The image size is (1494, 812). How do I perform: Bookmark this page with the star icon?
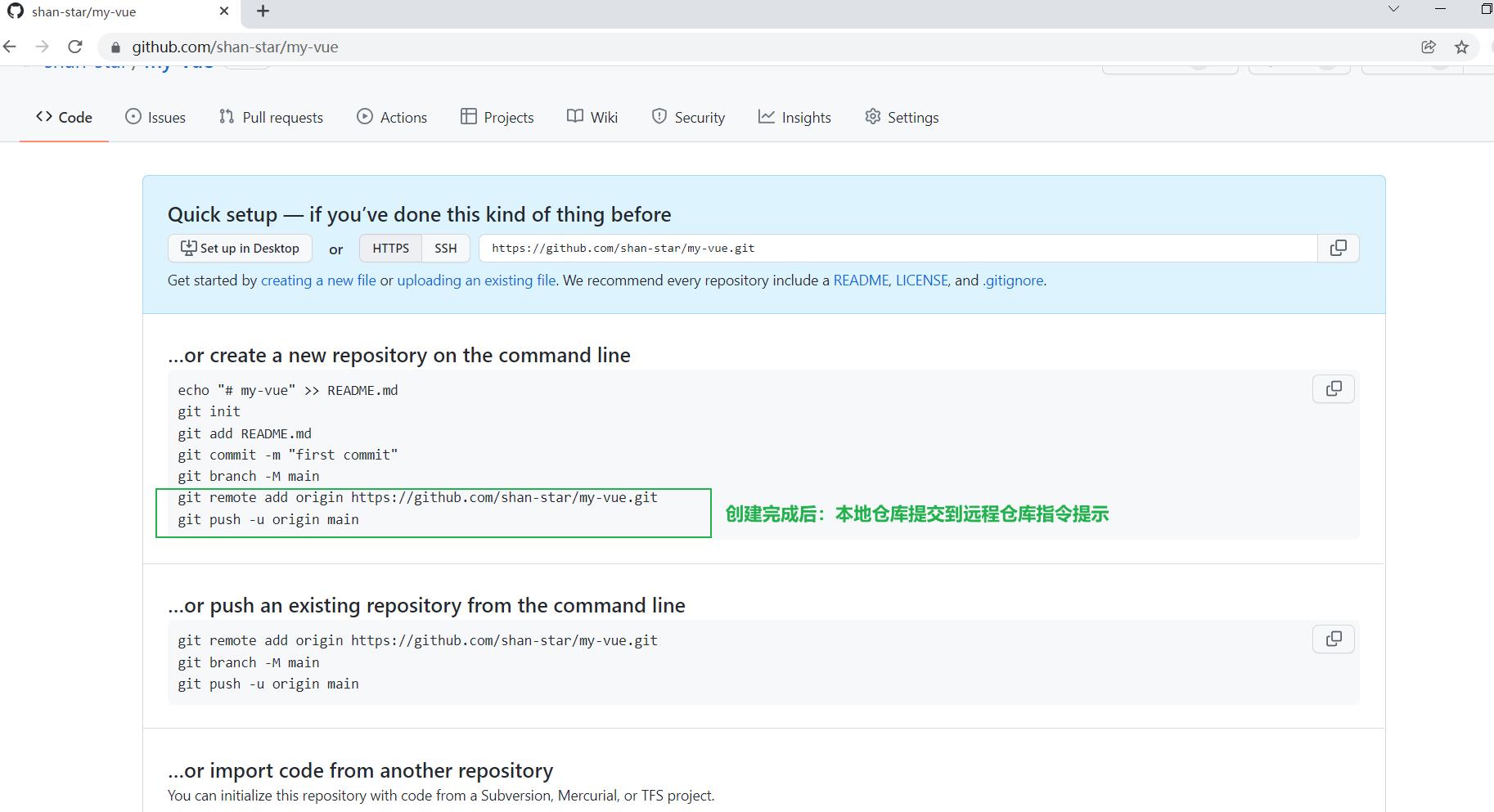pos(1462,47)
